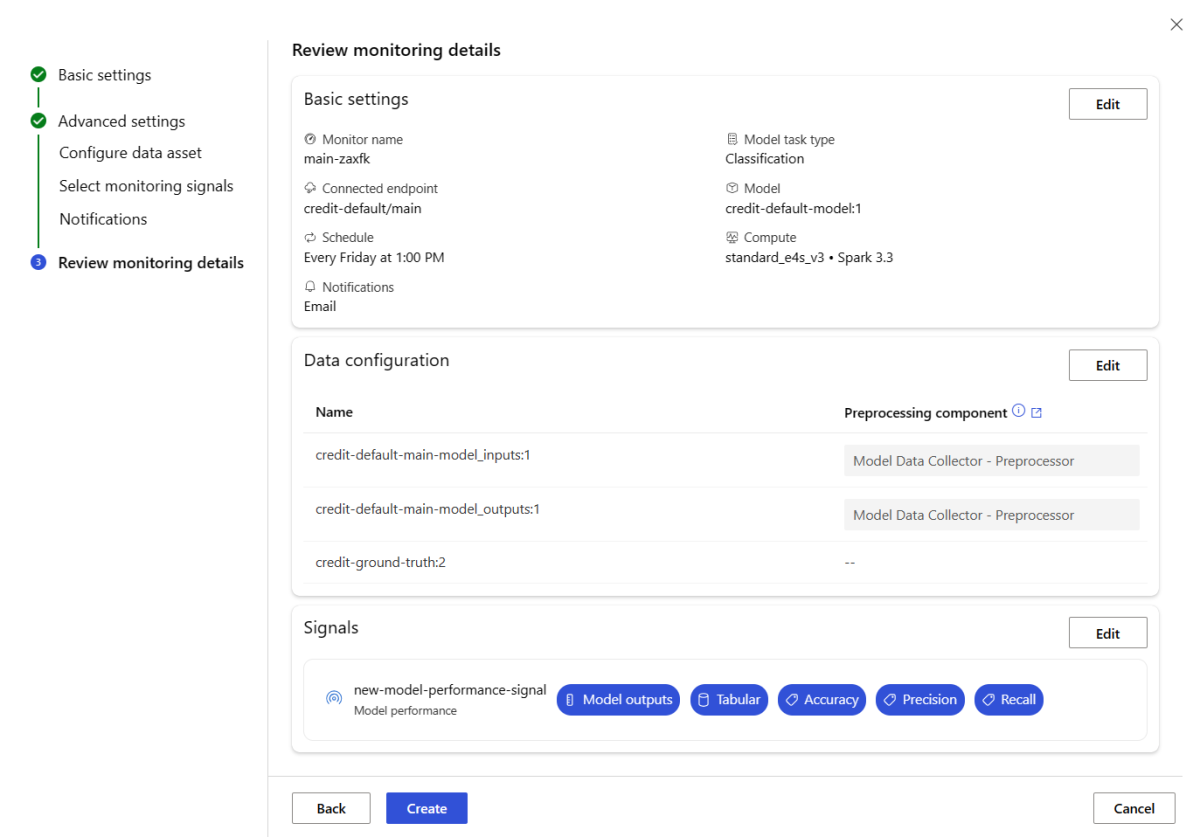Click the info icon beside Preprocessing component
The image size is (1200, 837).
point(1018,411)
